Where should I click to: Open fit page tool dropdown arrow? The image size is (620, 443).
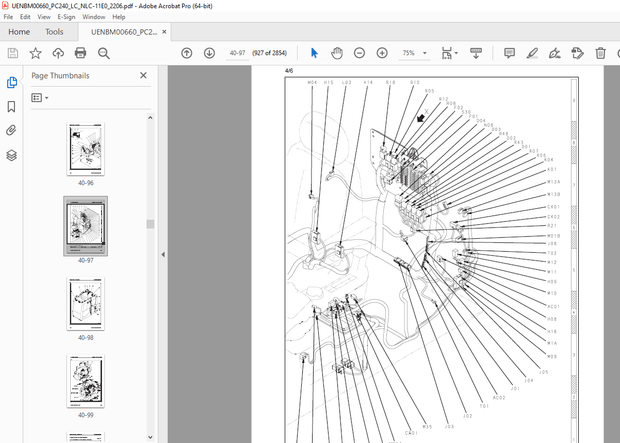(456, 53)
